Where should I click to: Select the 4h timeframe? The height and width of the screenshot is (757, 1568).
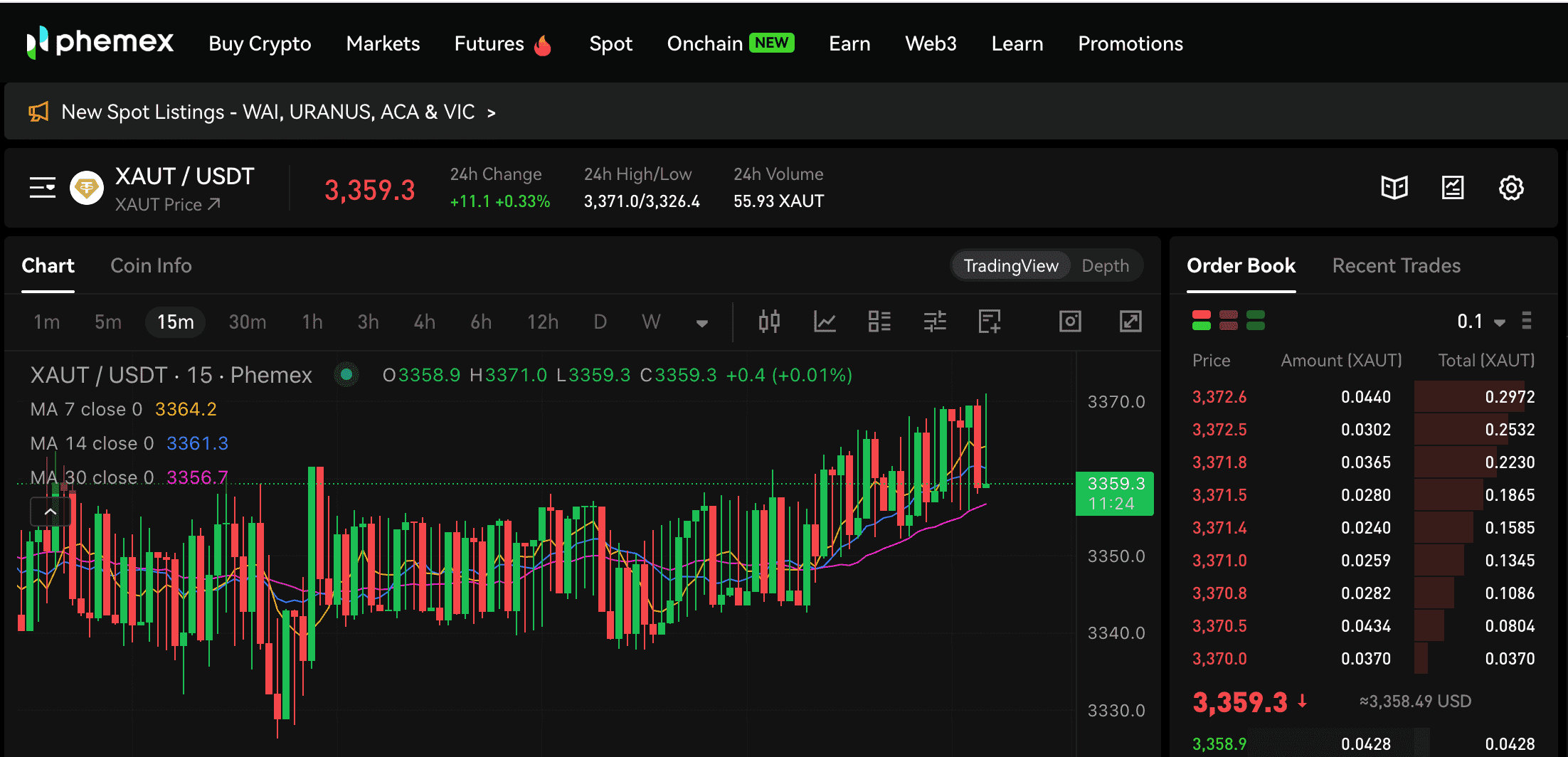tap(425, 322)
